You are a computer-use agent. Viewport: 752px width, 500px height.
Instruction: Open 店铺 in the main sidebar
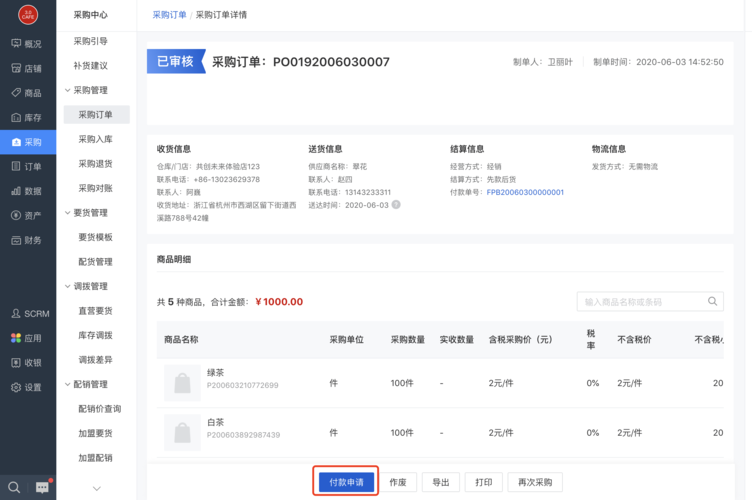[27, 69]
